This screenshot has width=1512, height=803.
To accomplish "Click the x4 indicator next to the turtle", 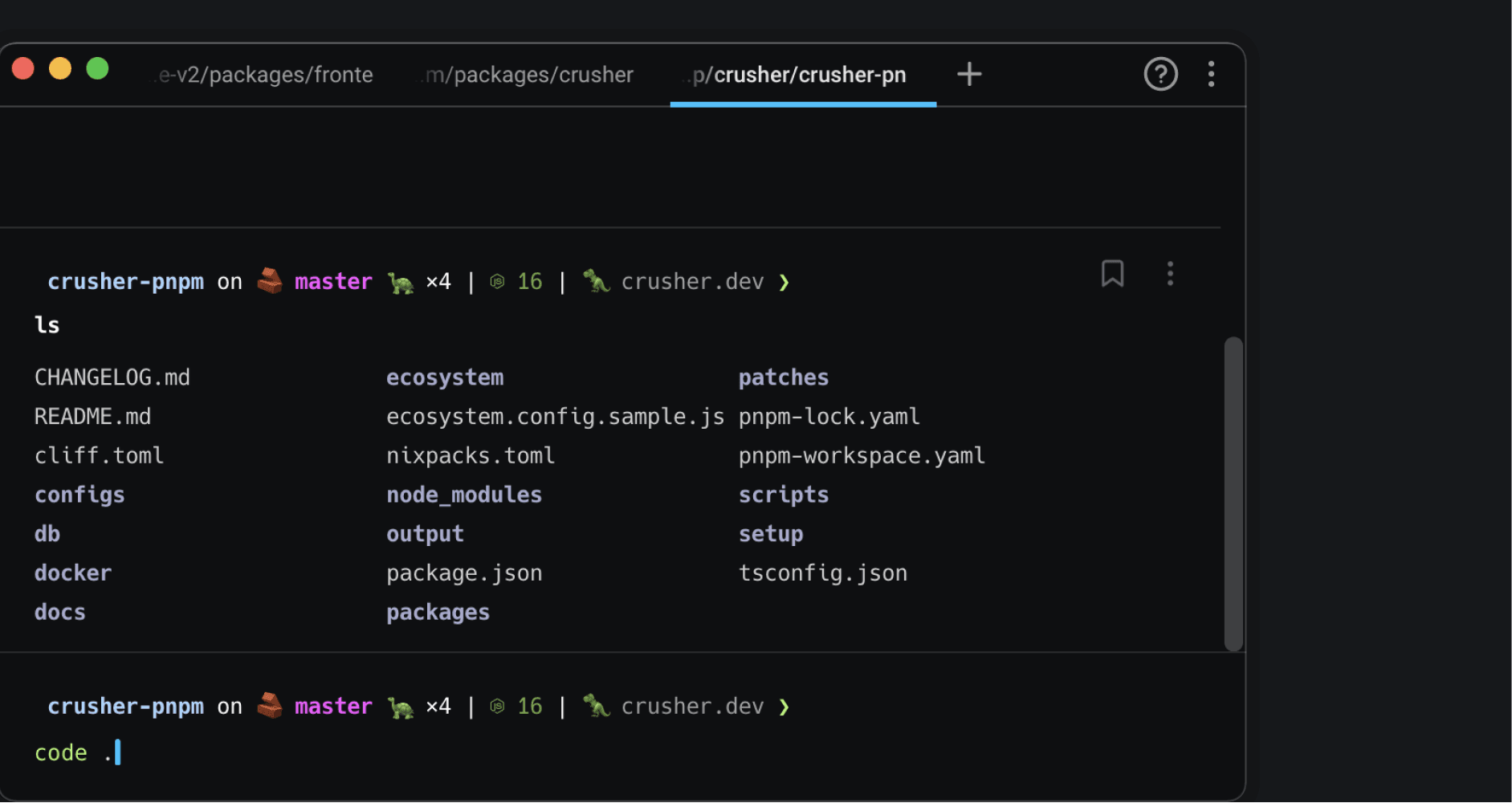I will click(438, 281).
